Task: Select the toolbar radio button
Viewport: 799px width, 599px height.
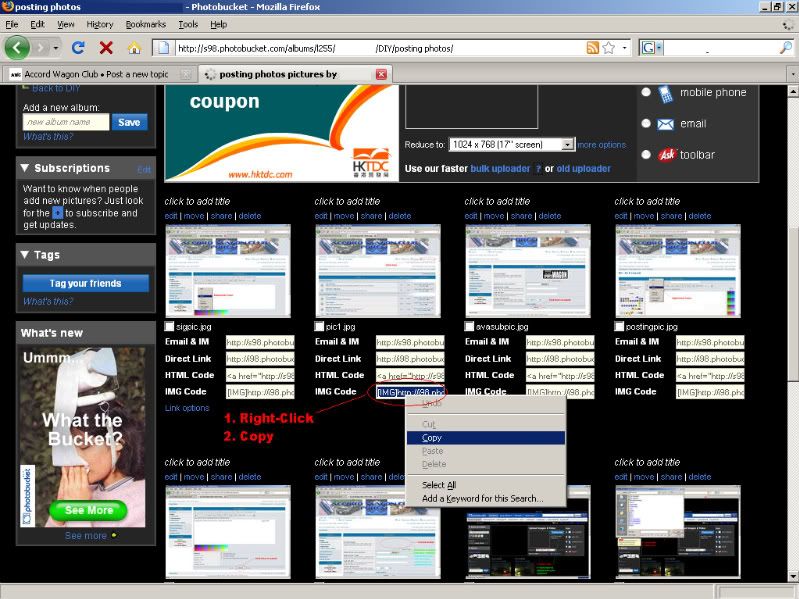Action: tap(646, 154)
